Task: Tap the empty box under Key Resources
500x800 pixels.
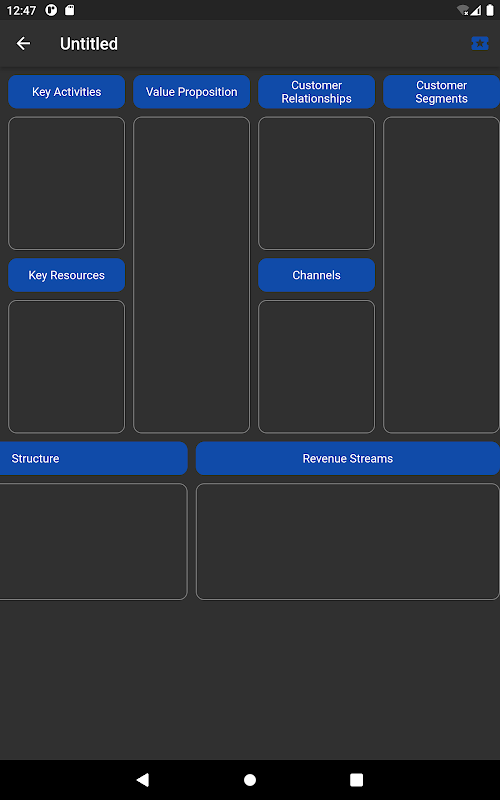Action: [66, 366]
